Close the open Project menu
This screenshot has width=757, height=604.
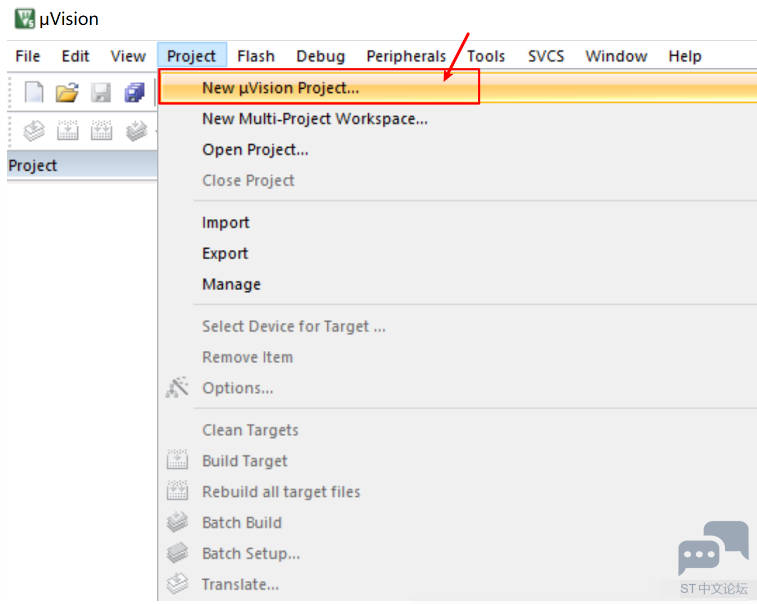(x=191, y=56)
